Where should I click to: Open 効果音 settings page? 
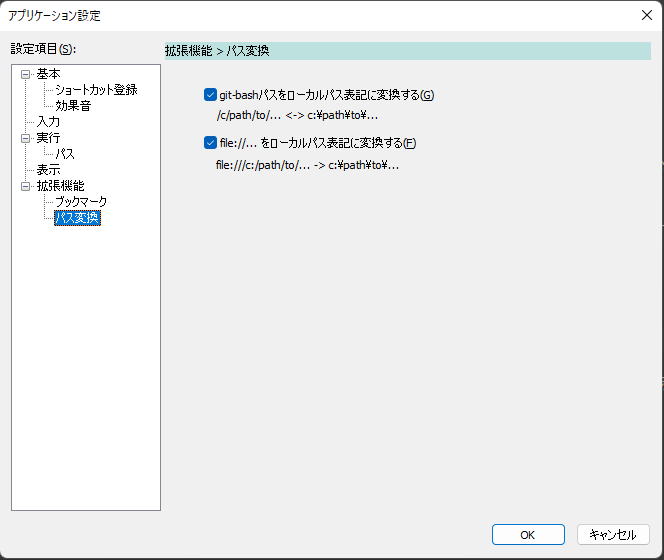[x=73, y=106]
